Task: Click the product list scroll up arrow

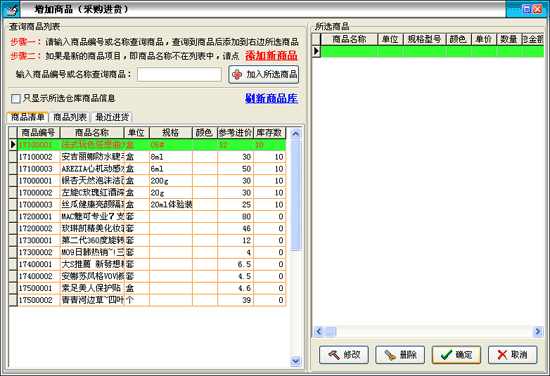Action: [x=296, y=134]
